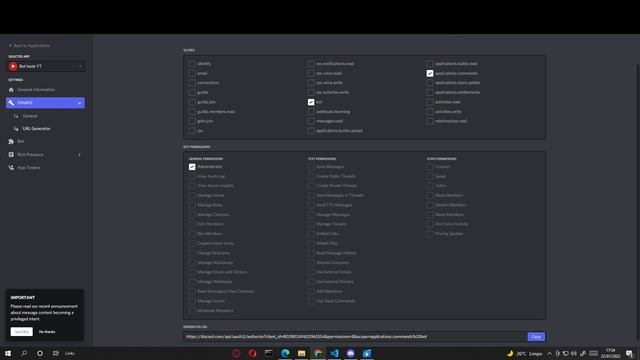The height and width of the screenshot is (360, 640).
Task: Check the Priority Speaker permission checkbox
Action: pos(430,234)
